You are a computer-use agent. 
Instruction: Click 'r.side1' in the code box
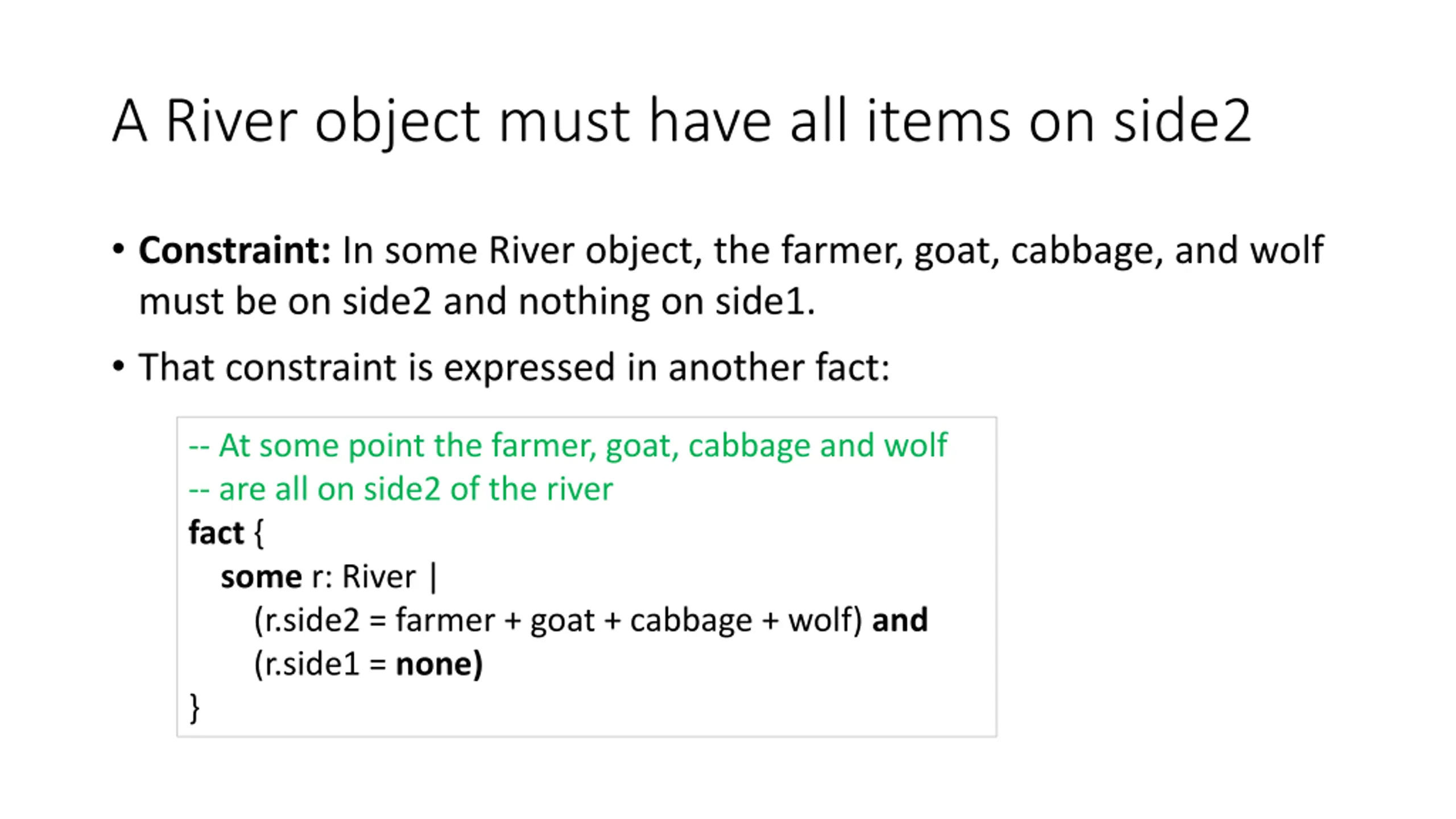coord(312,664)
